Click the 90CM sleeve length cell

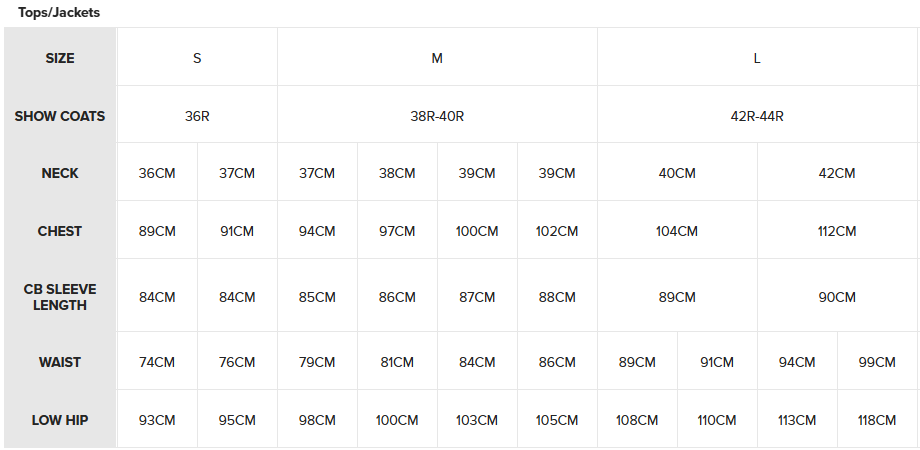click(x=837, y=297)
